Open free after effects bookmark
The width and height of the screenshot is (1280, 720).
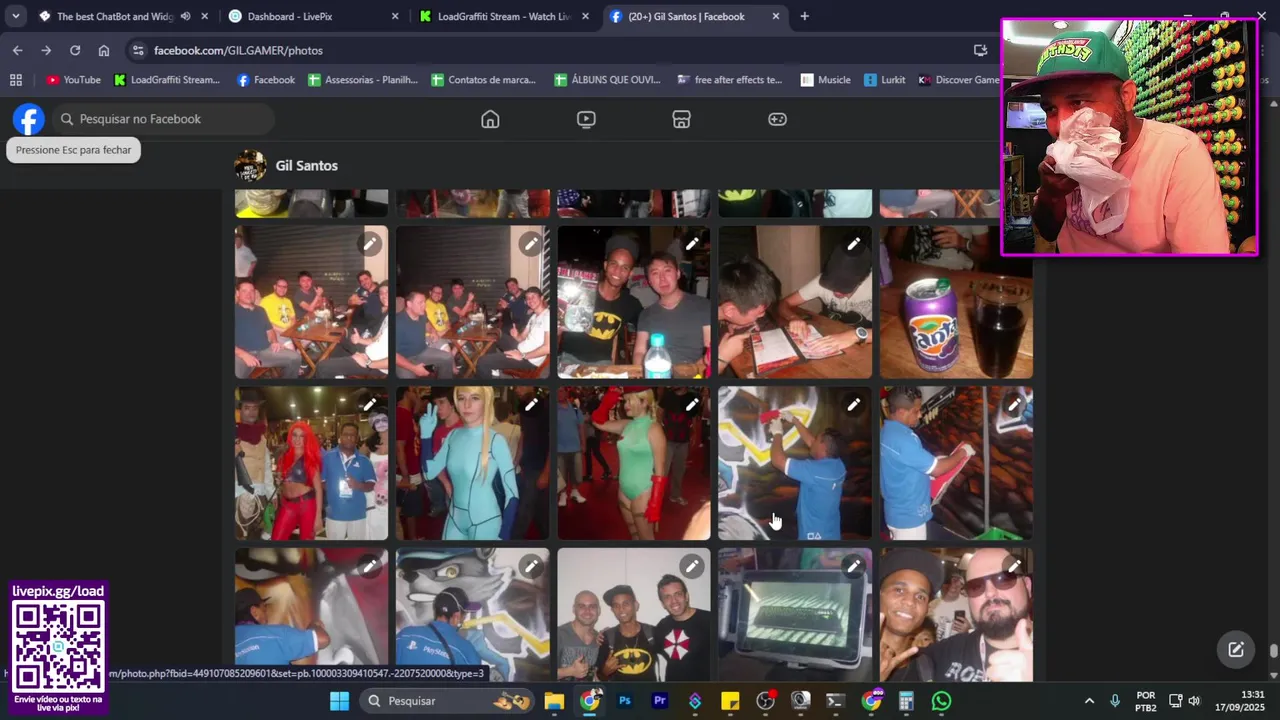tap(729, 80)
